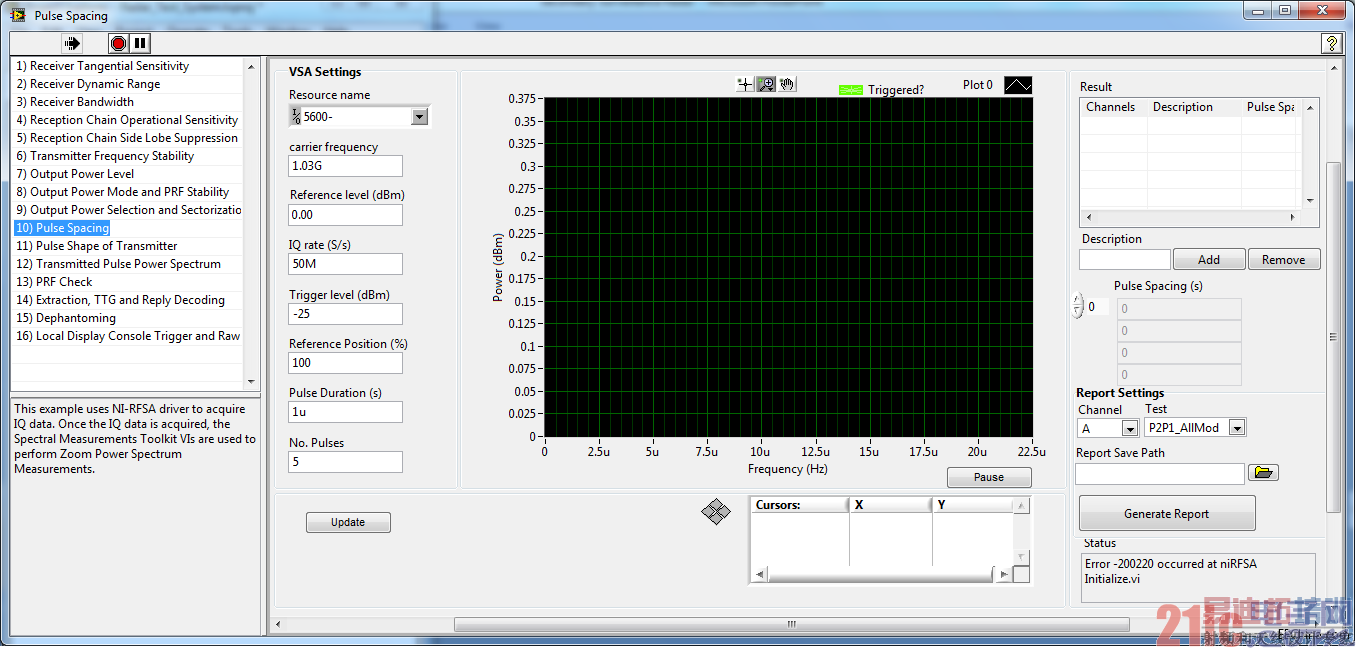1356x648 pixels.
Task: Click the Channels column header in the Result table
Action: pos(1111,107)
